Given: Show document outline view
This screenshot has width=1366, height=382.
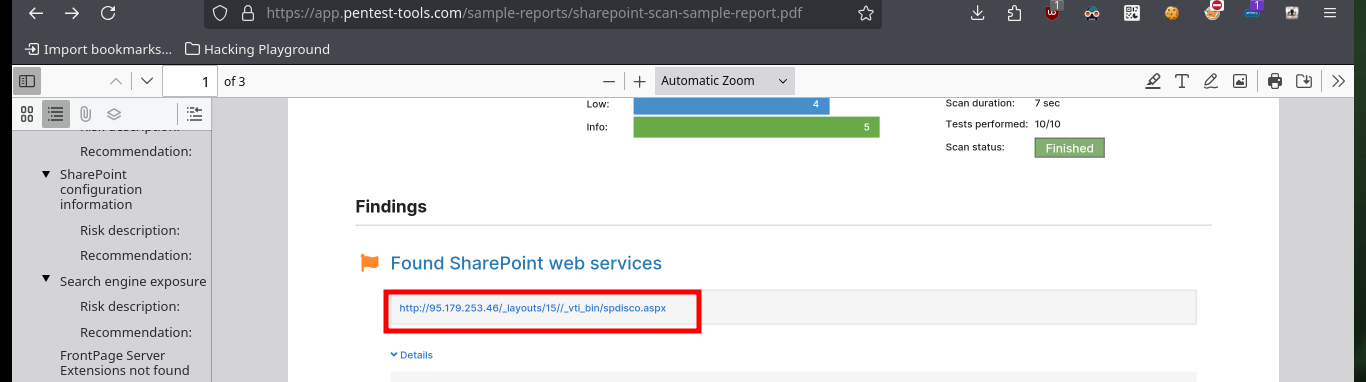Looking at the screenshot, I should pyautogui.click(x=56, y=114).
